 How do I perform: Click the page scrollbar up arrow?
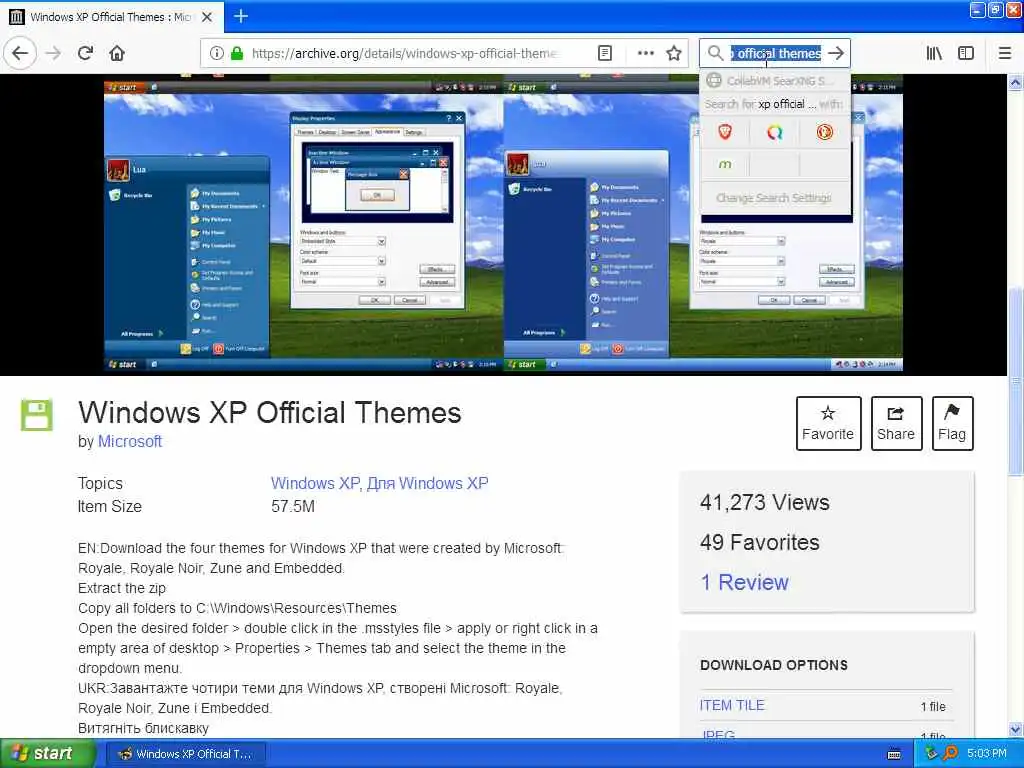[x=1015, y=82]
